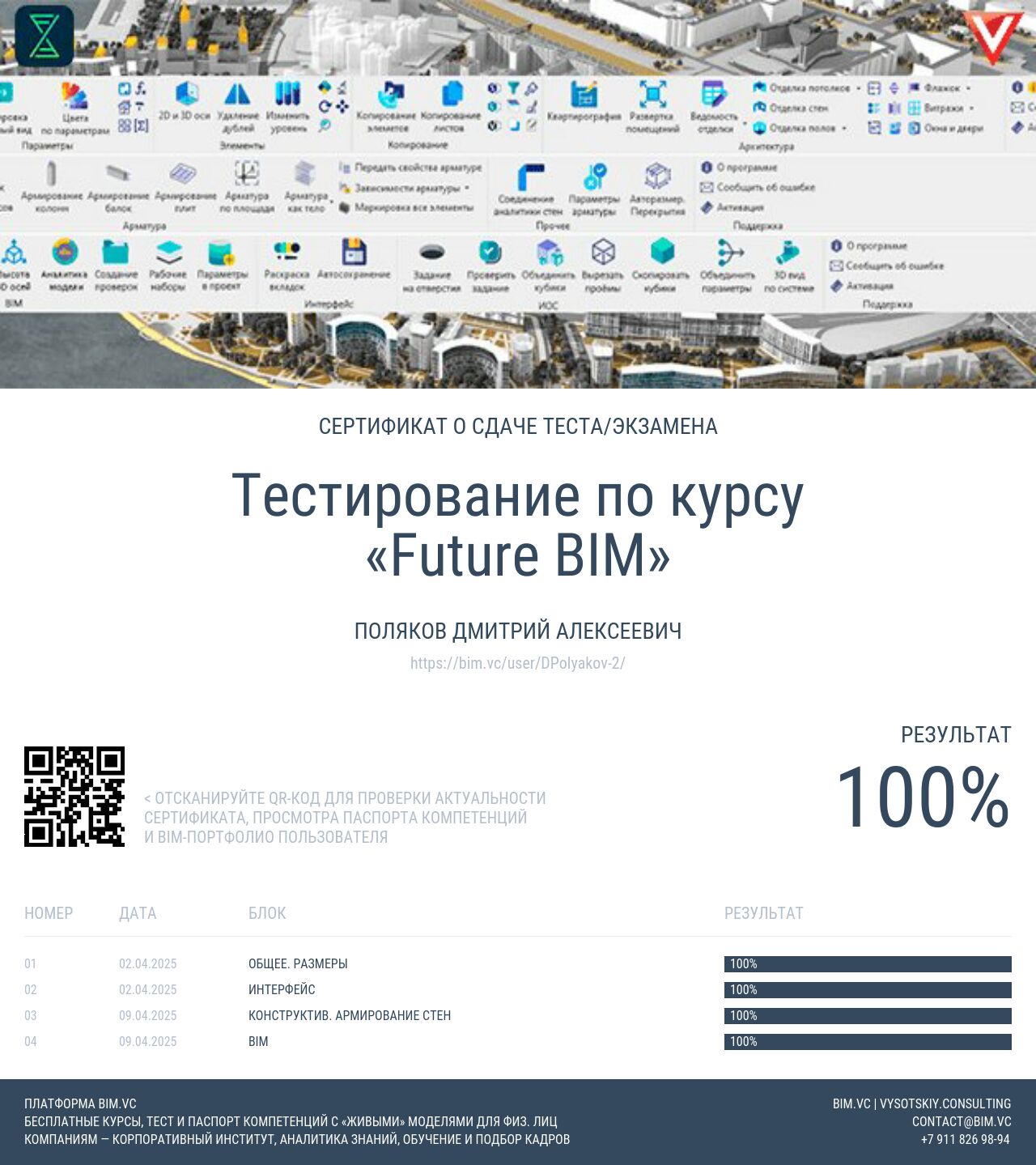This screenshot has width=1036, height=1165.
Task: Click the Создание проверок icon
Action: pos(115,252)
